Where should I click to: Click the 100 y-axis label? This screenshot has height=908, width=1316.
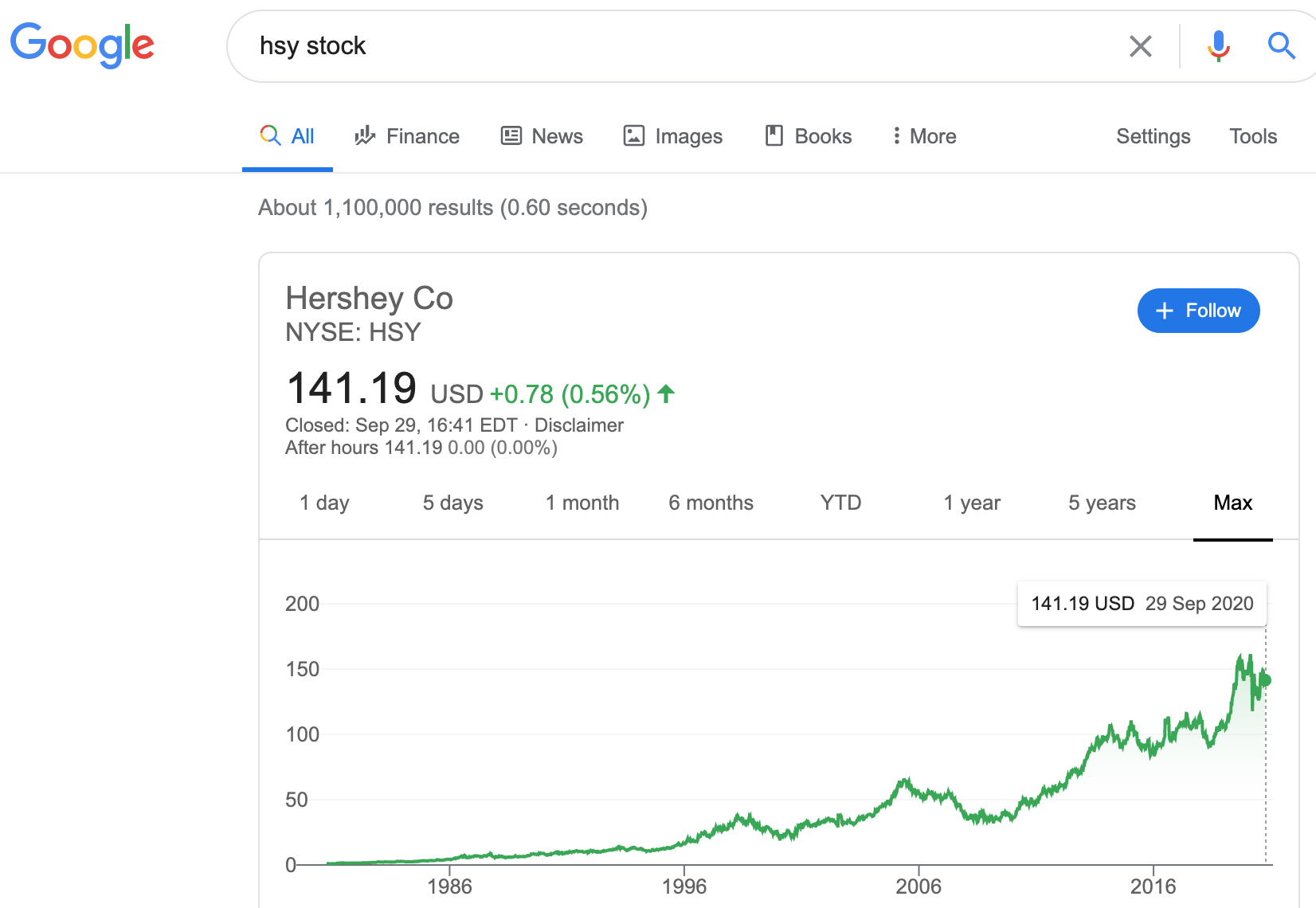[x=303, y=734]
